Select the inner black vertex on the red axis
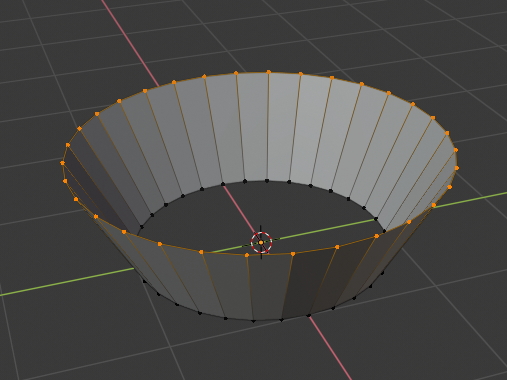507x380 pixels. (x=223, y=184)
